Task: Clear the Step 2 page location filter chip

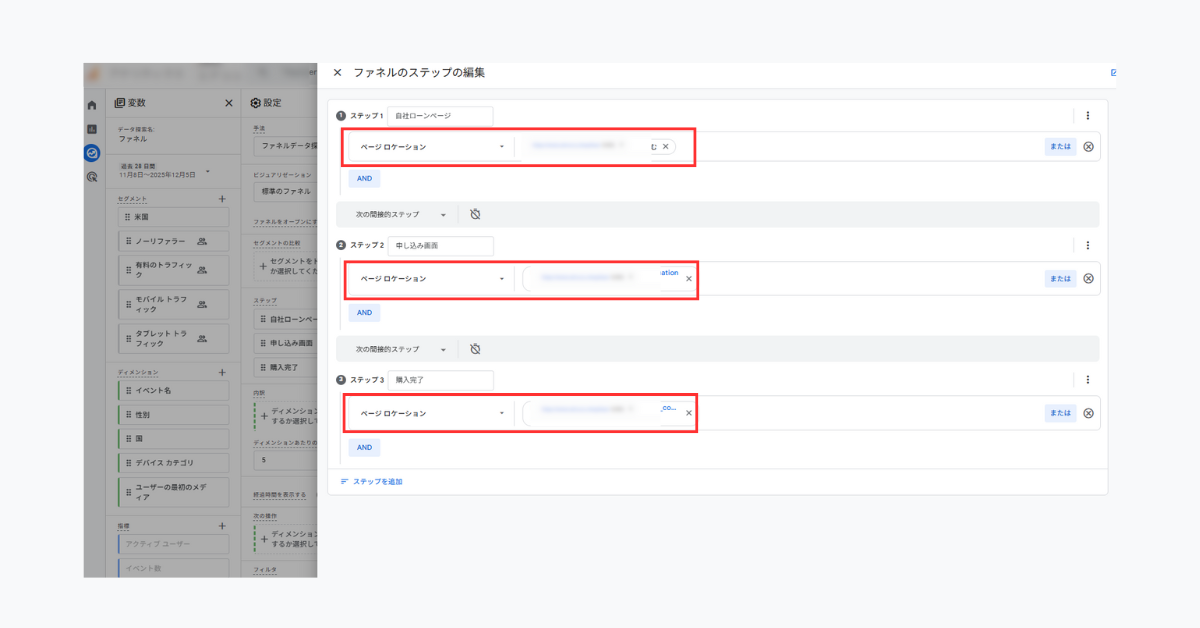Action: click(x=688, y=279)
